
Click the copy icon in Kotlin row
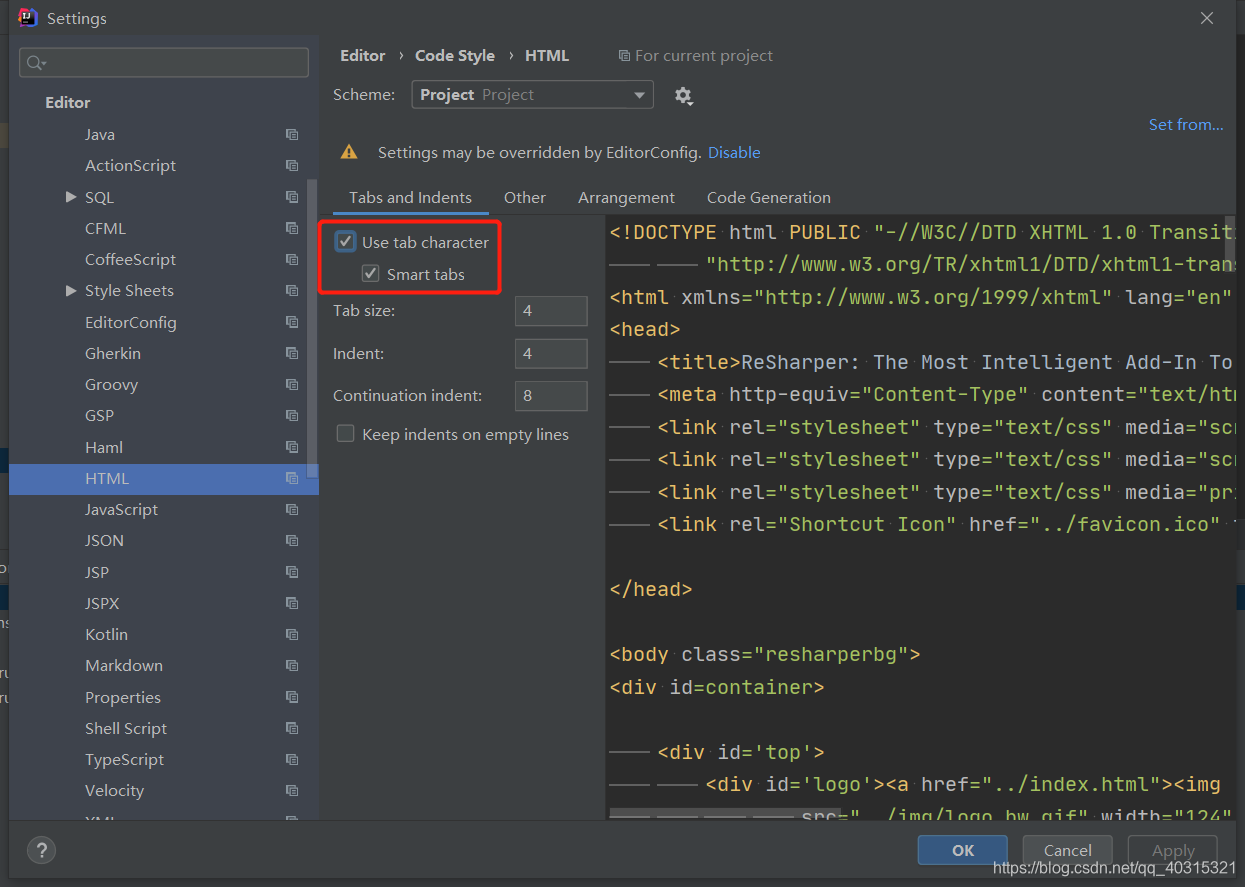292,635
